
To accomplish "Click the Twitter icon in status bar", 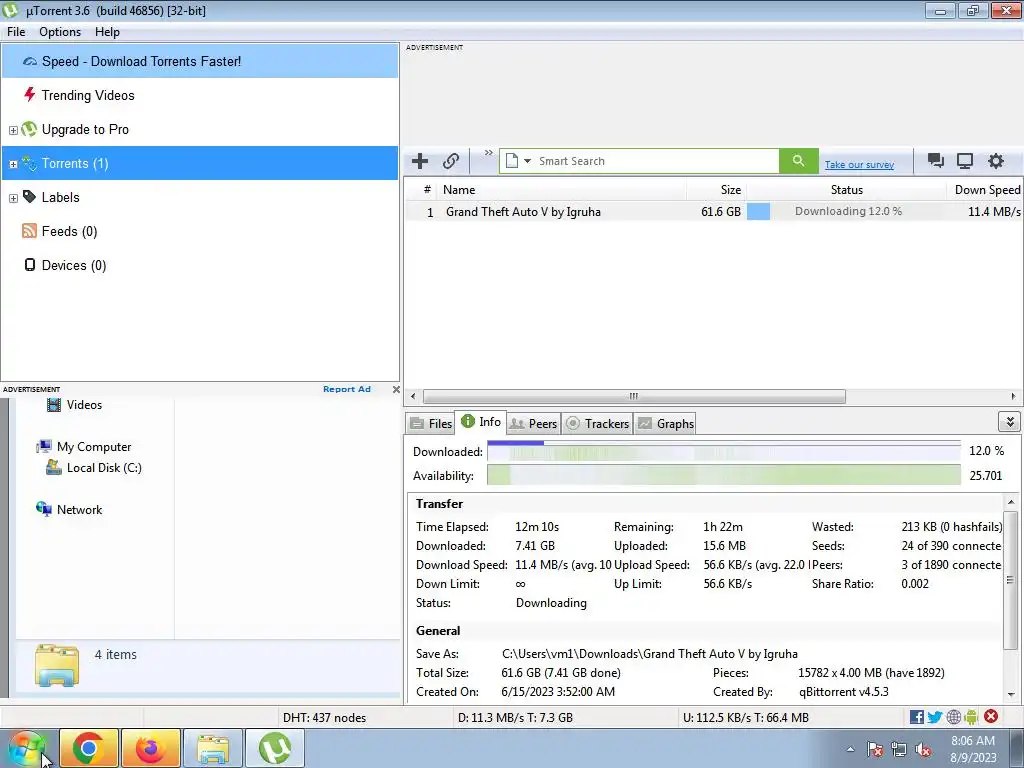I will pyautogui.click(x=935, y=717).
